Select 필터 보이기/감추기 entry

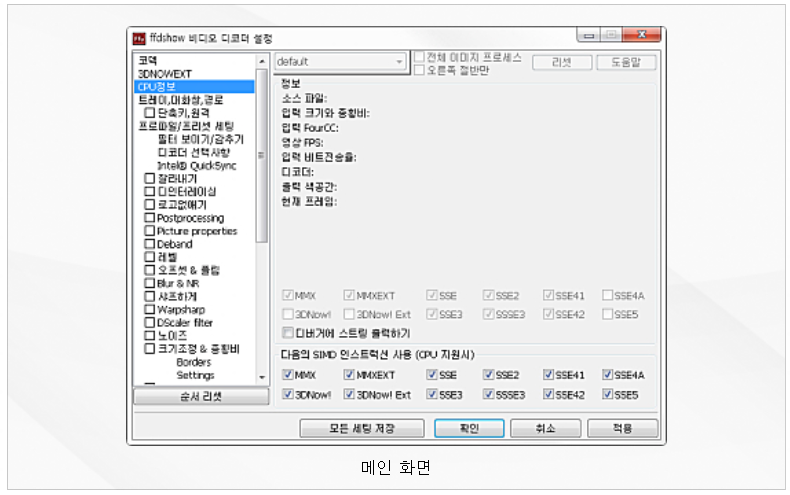point(201,139)
